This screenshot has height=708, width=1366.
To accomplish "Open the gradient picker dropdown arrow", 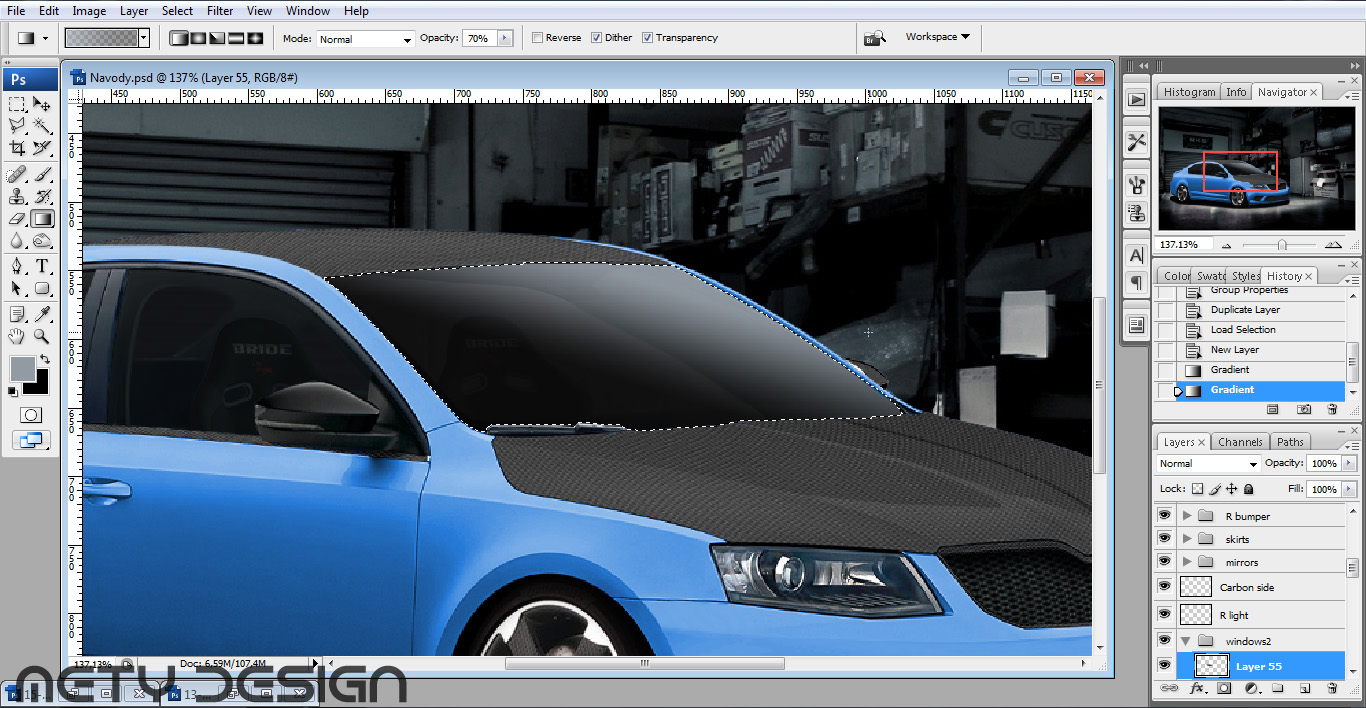I will (144, 38).
